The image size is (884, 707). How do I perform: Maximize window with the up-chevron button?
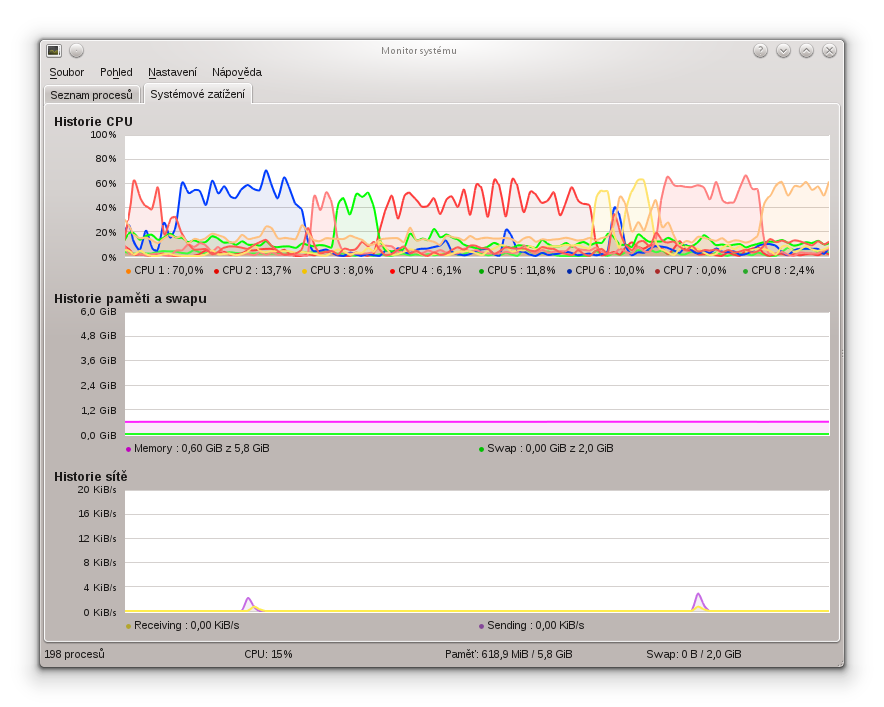click(x=806, y=51)
